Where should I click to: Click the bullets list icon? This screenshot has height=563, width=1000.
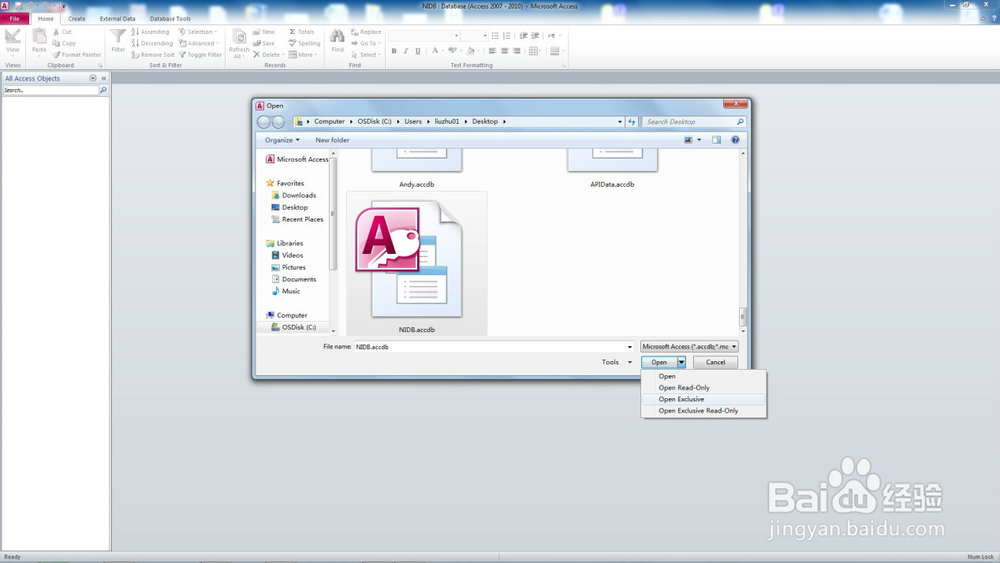pyautogui.click(x=495, y=36)
